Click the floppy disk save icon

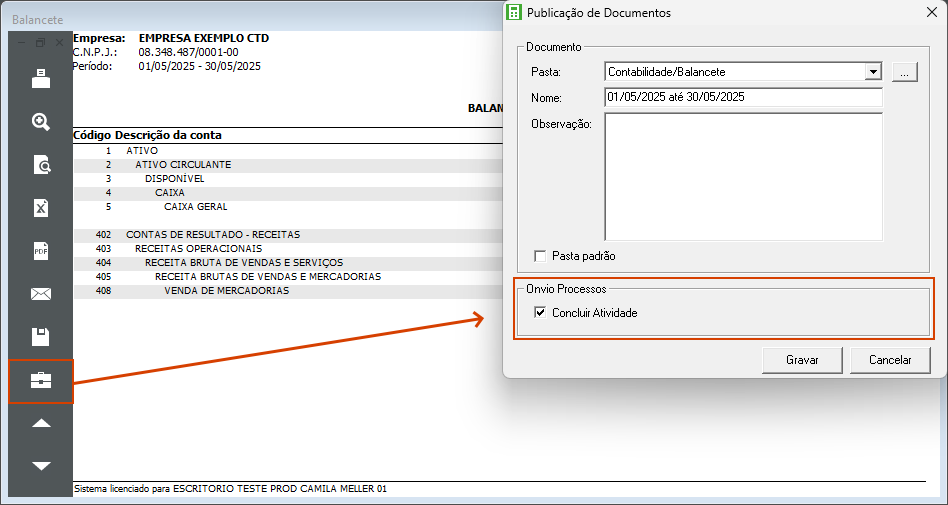click(41, 337)
